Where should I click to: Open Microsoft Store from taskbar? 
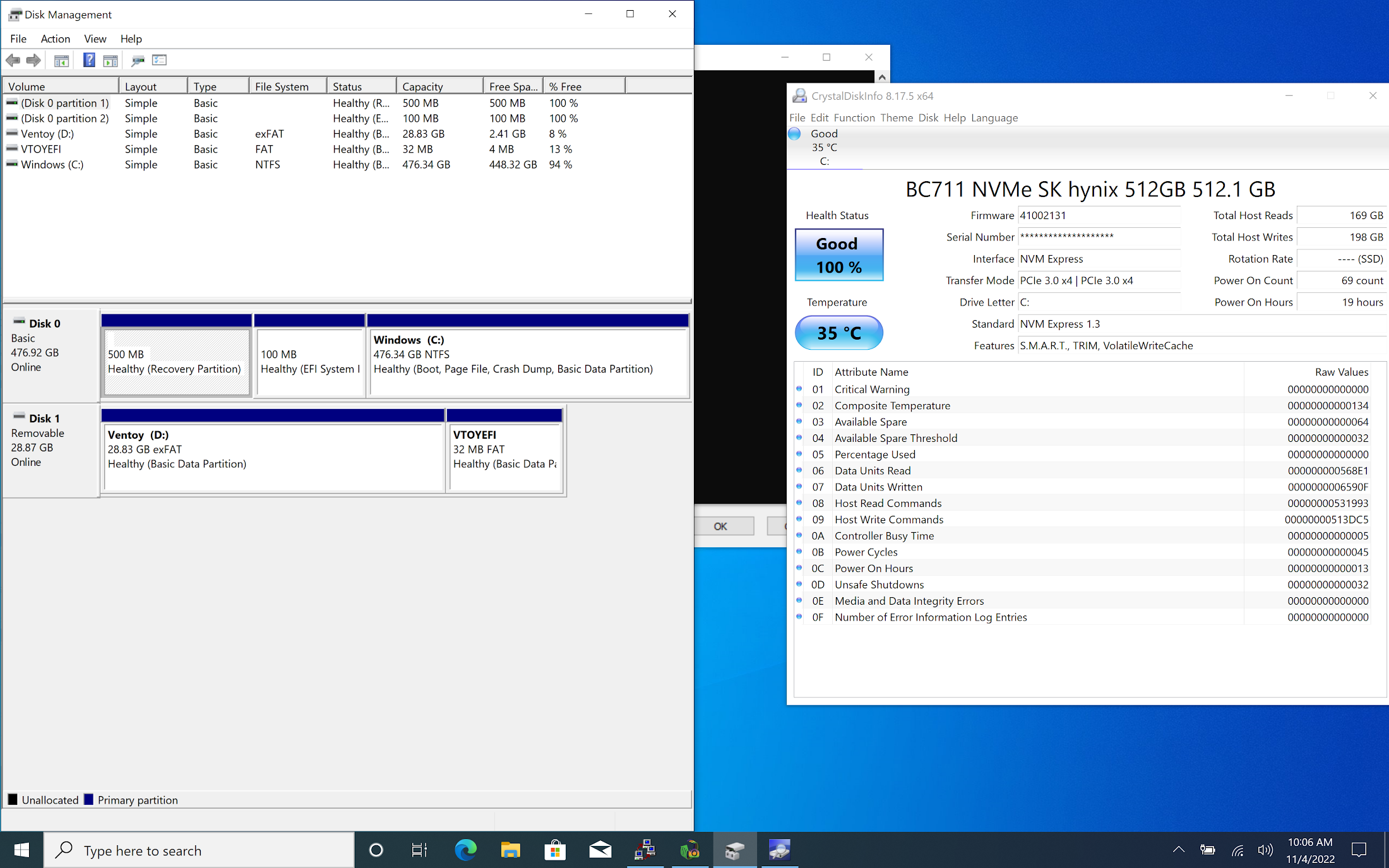pos(555,850)
